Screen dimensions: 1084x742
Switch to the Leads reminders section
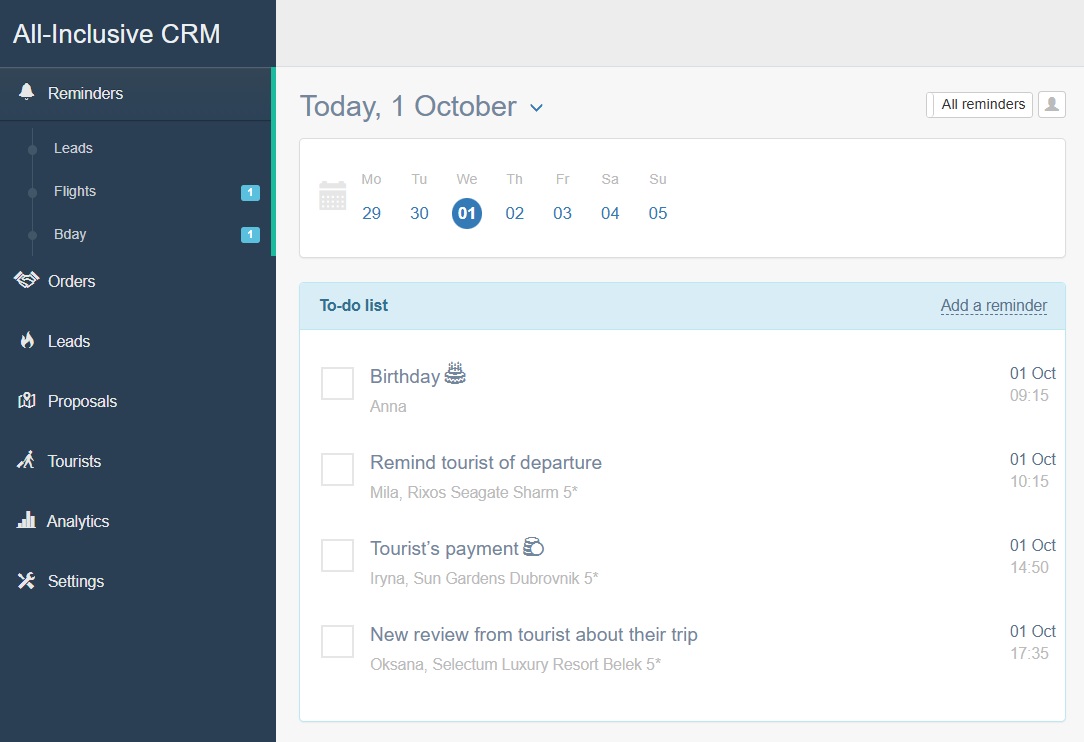72,148
